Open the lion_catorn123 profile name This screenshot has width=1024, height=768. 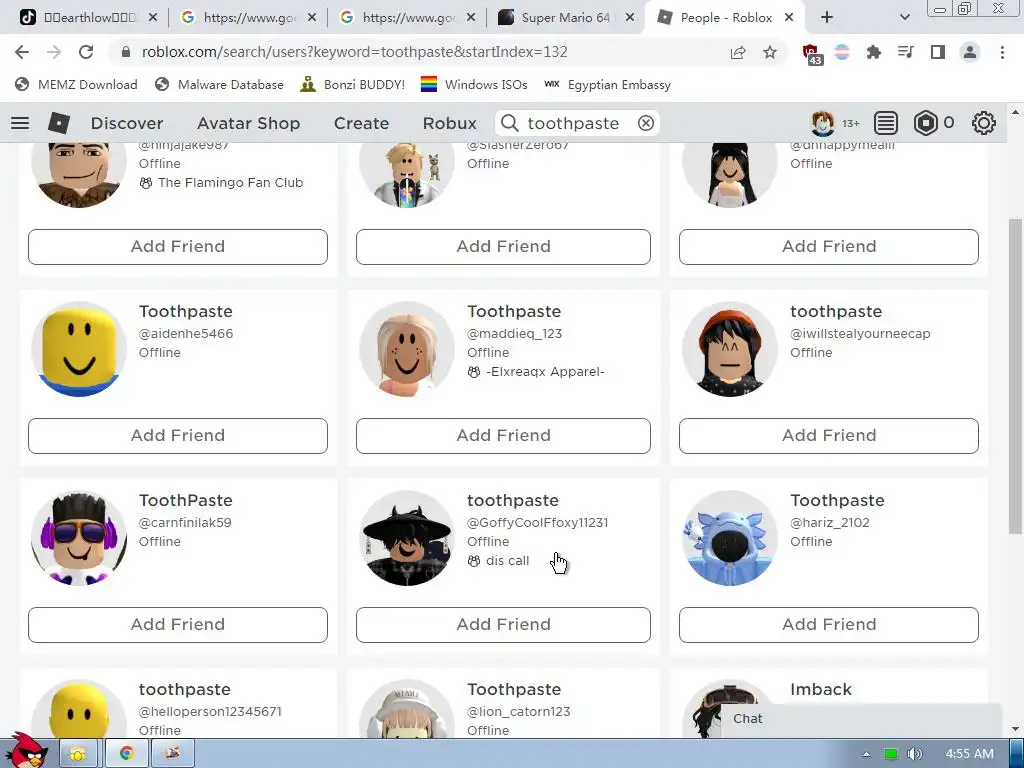[x=513, y=689]
